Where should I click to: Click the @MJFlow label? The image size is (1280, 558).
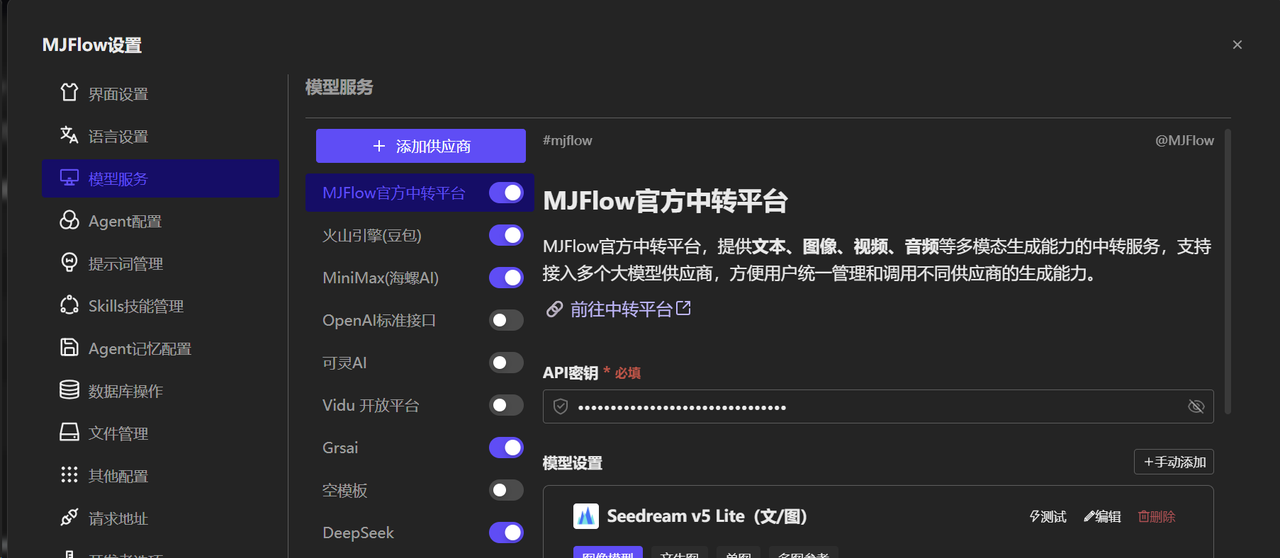coord(1185,141)
